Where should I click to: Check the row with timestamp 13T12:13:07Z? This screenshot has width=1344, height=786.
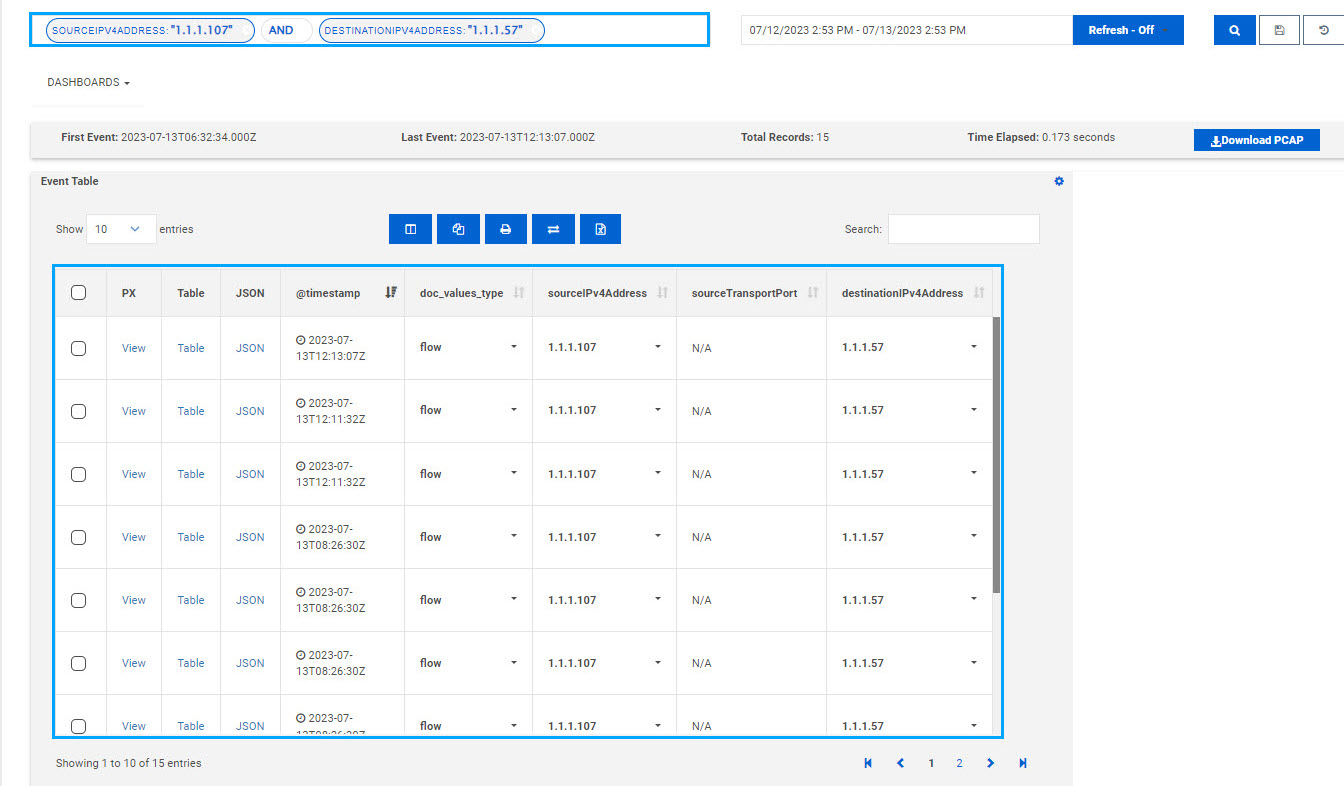(79, 348)
